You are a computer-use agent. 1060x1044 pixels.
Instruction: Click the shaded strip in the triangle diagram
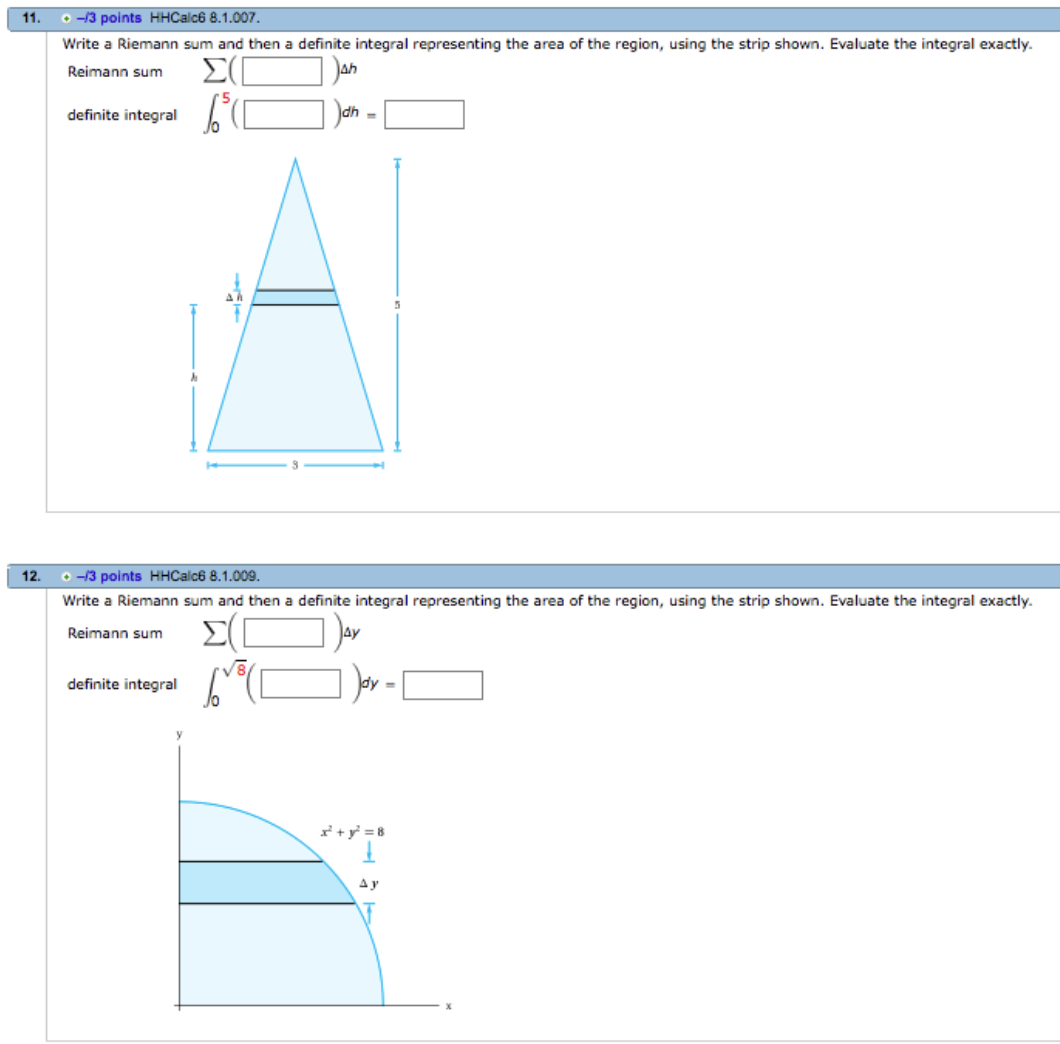coord(295,297)
